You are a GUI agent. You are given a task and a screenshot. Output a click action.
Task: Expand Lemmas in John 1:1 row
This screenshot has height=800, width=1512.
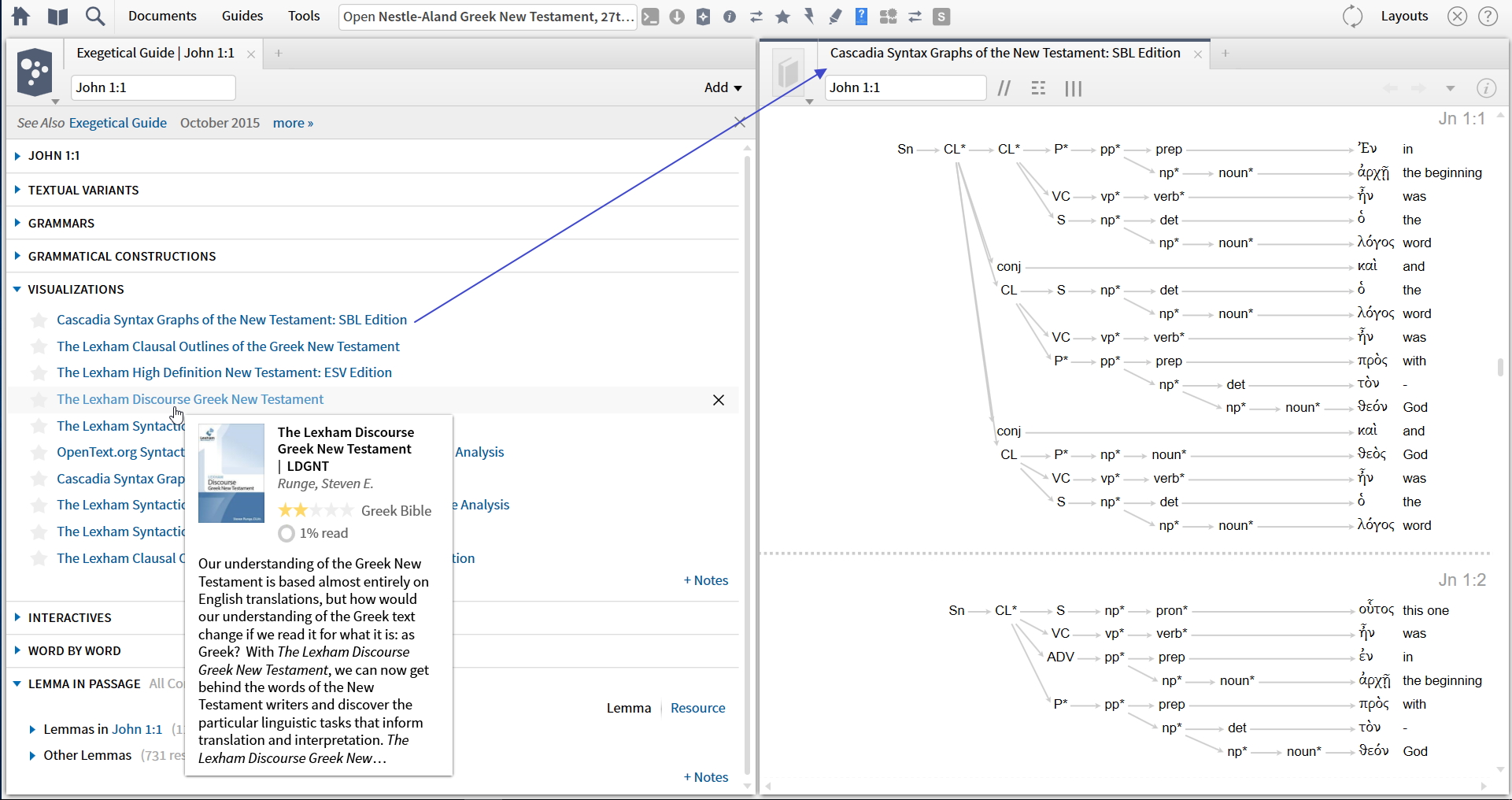[32, 730]
